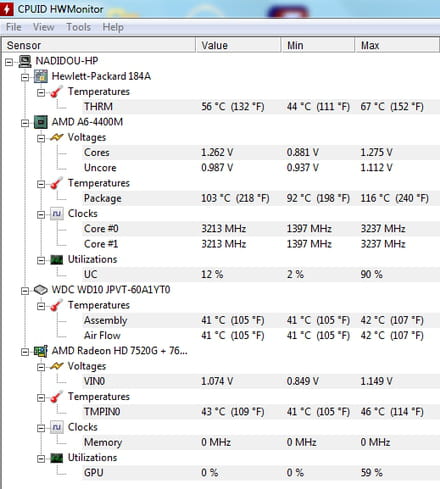Viewport: 440px width, 489px height.
Task: Collapse the NADIDOU-HP root node
Action: 9,62
